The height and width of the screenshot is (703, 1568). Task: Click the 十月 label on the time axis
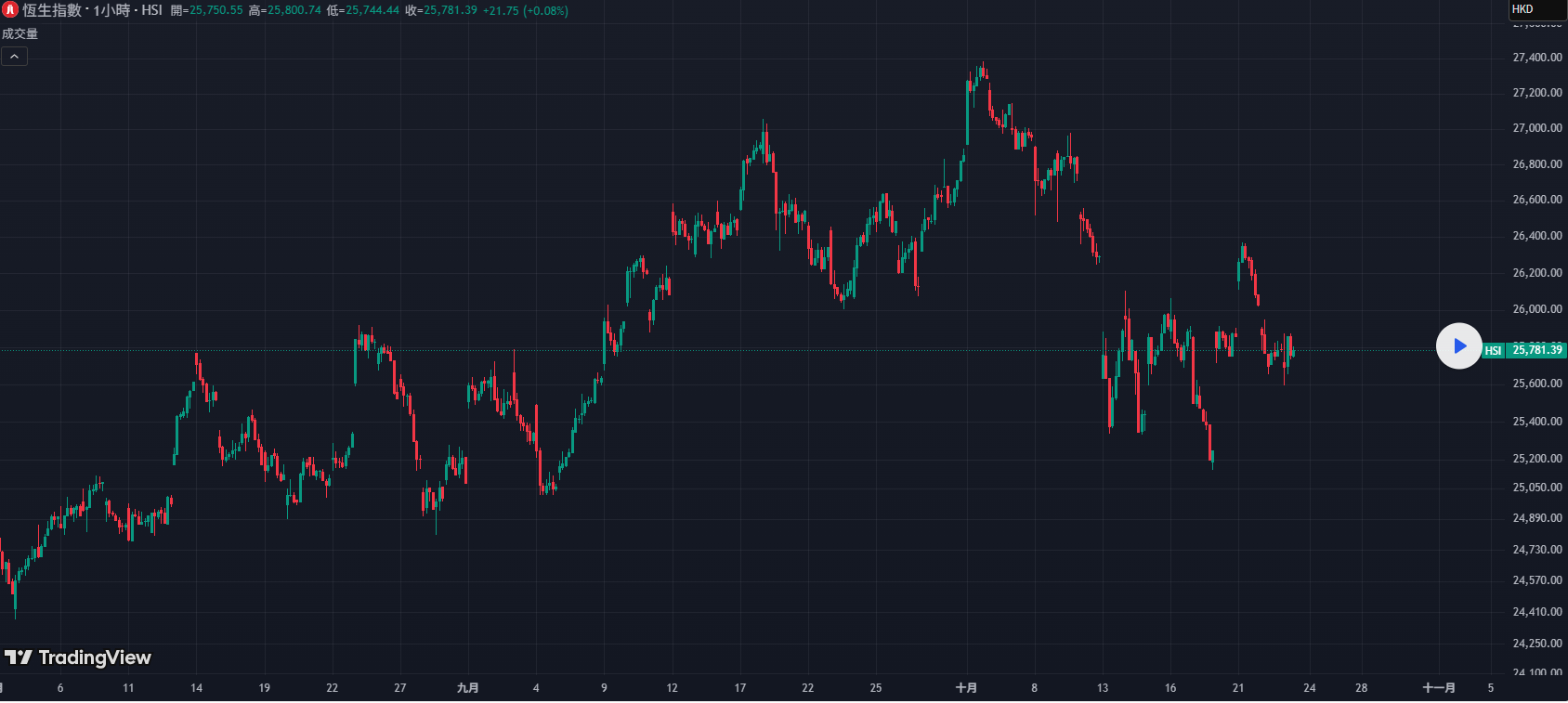coord(966,688)
